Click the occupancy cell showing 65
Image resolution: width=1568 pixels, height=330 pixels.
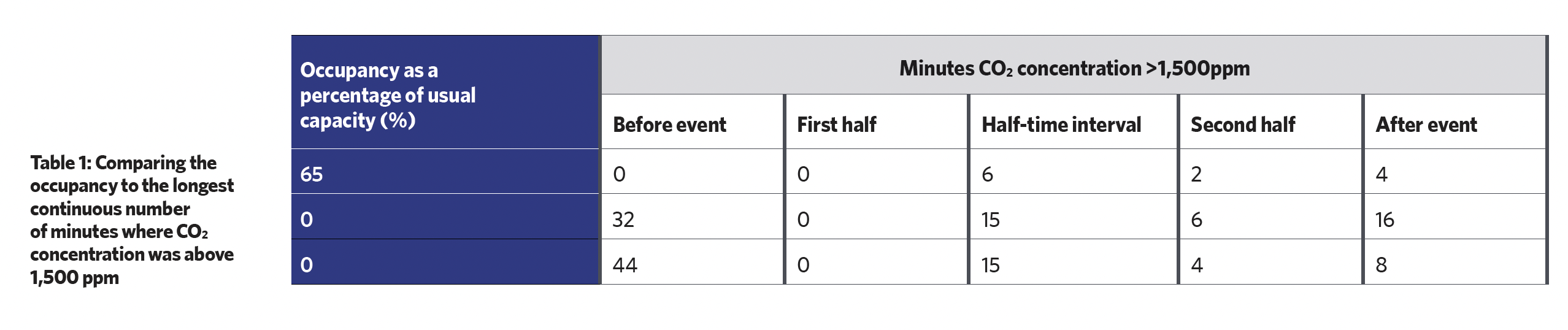click(x=445, y=172)
